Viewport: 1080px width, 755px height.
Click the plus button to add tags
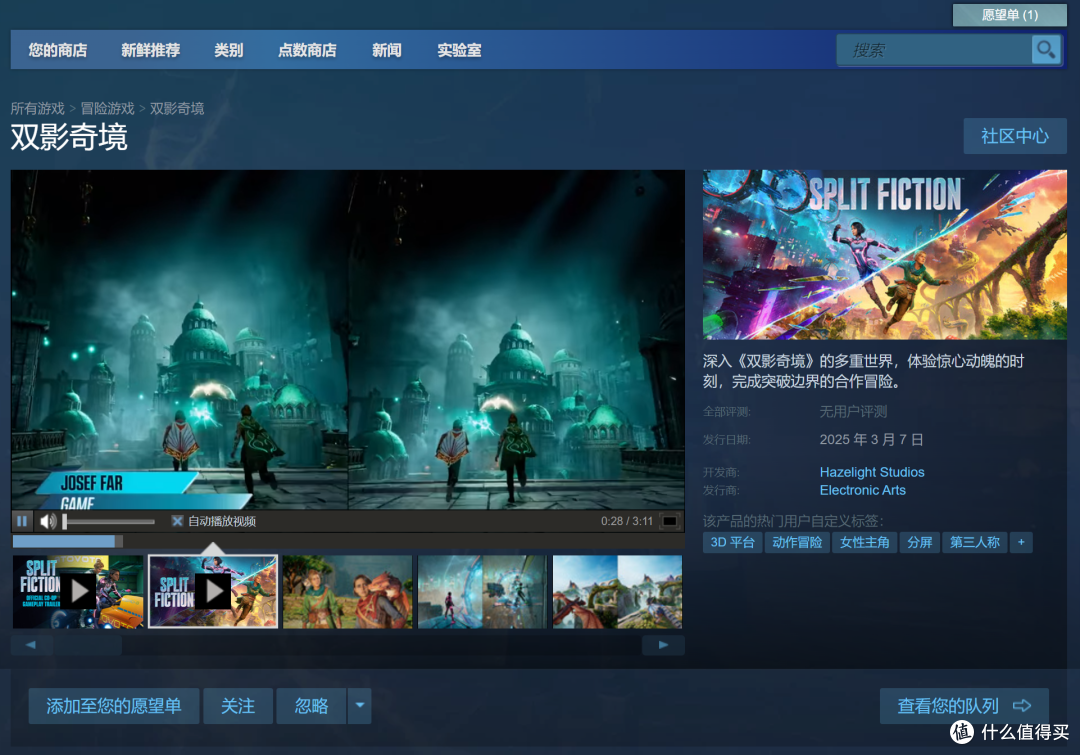tap(1021, 542)
